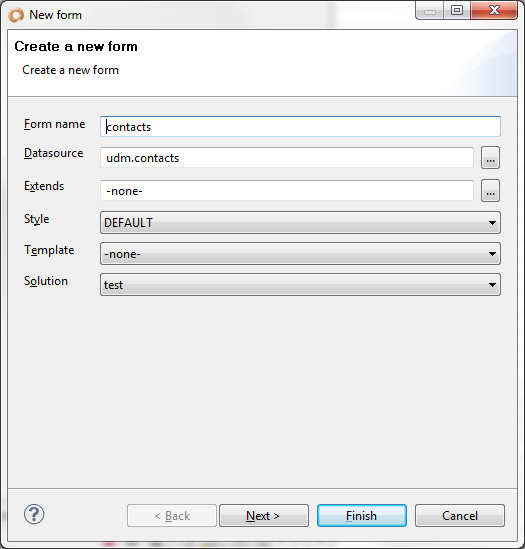Focus the Form name text field

tap(300, 126)
